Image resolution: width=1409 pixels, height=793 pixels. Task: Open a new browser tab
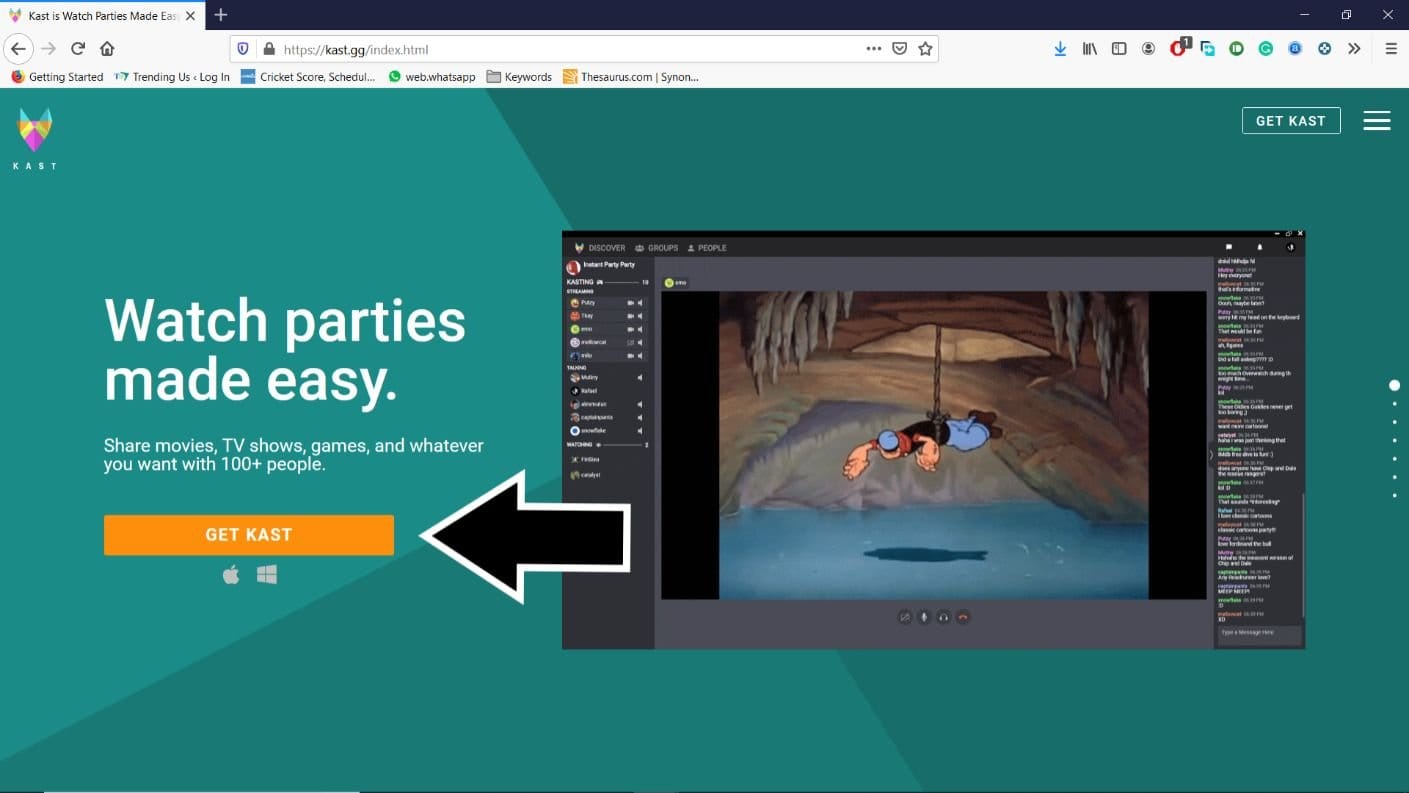coord(221,15)
